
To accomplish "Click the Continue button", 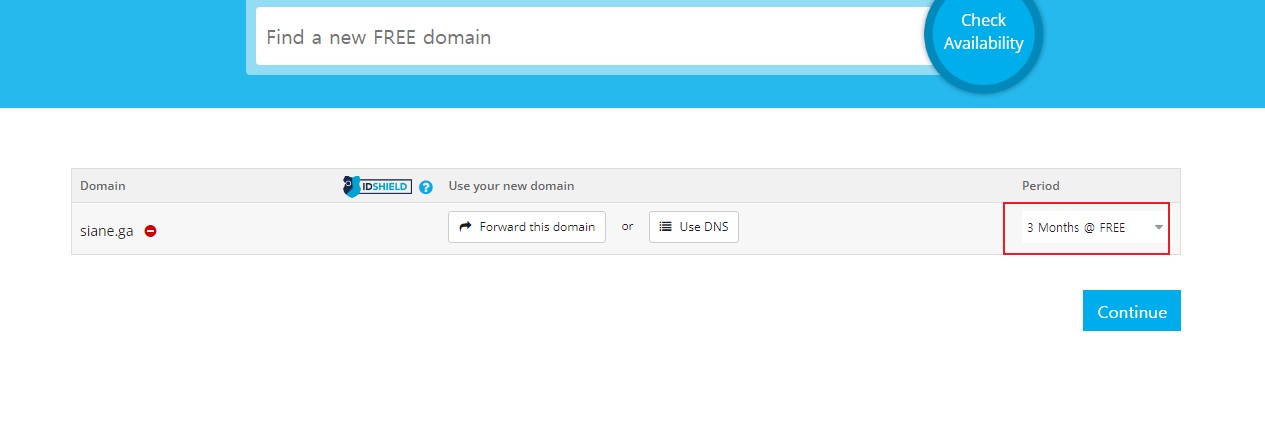I will tap(1132, 311).
